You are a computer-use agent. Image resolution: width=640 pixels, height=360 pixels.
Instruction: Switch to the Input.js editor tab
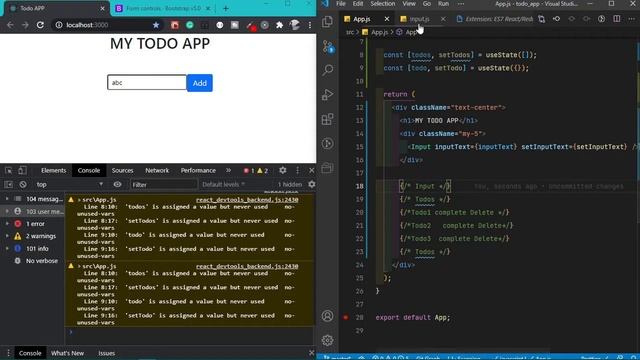click(x=420, y=19)
